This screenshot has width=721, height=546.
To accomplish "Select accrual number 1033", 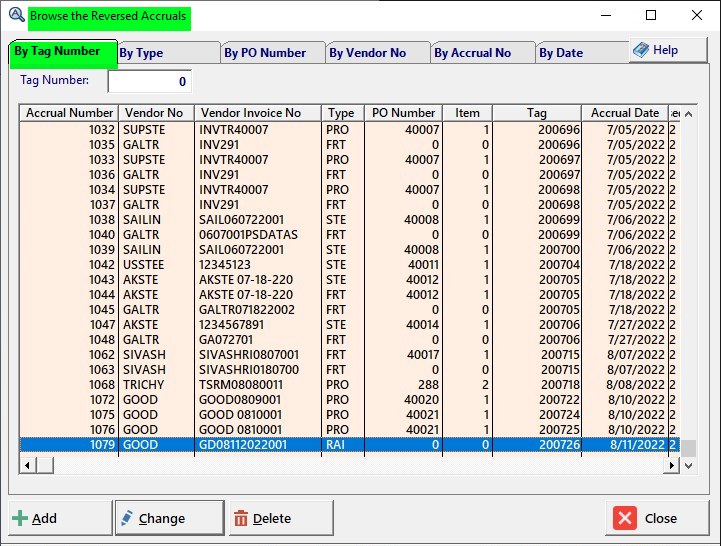I will point(102,160).
